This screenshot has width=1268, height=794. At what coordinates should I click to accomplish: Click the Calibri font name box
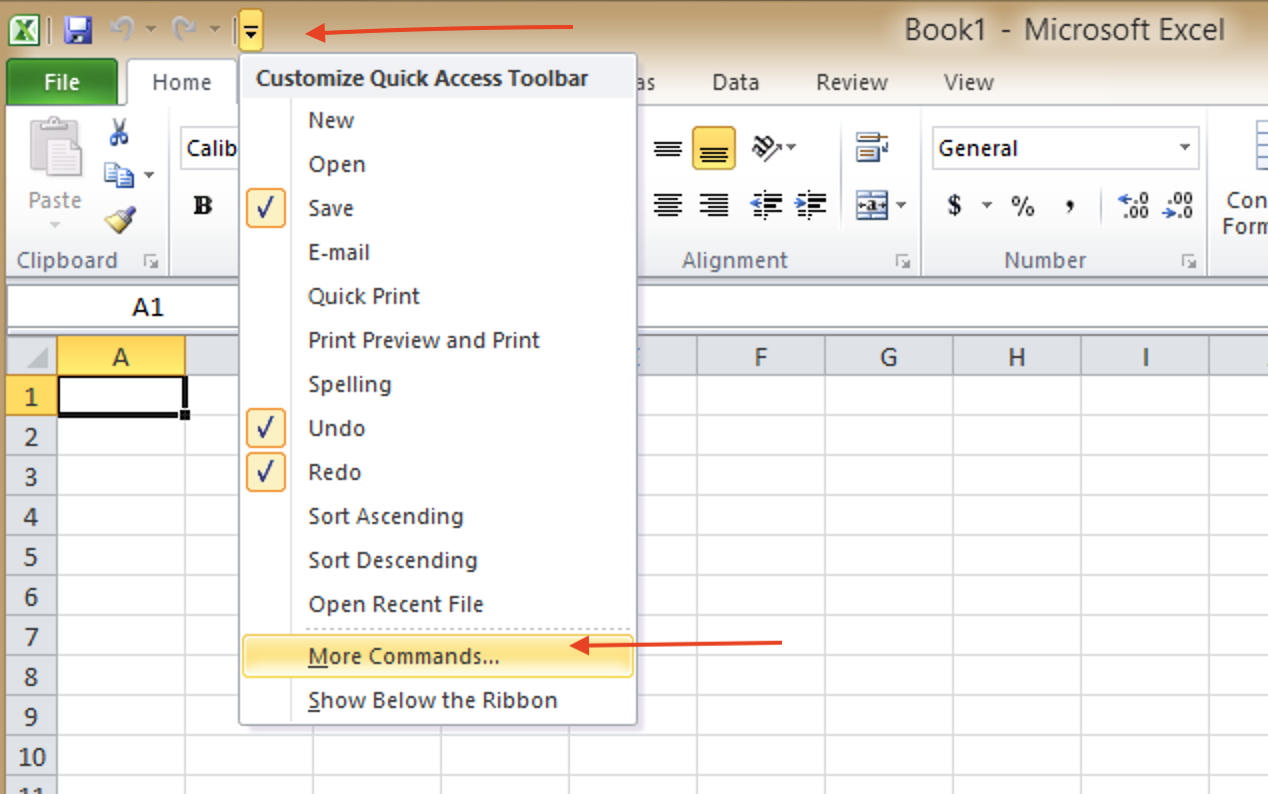click(x=210, y=148)
